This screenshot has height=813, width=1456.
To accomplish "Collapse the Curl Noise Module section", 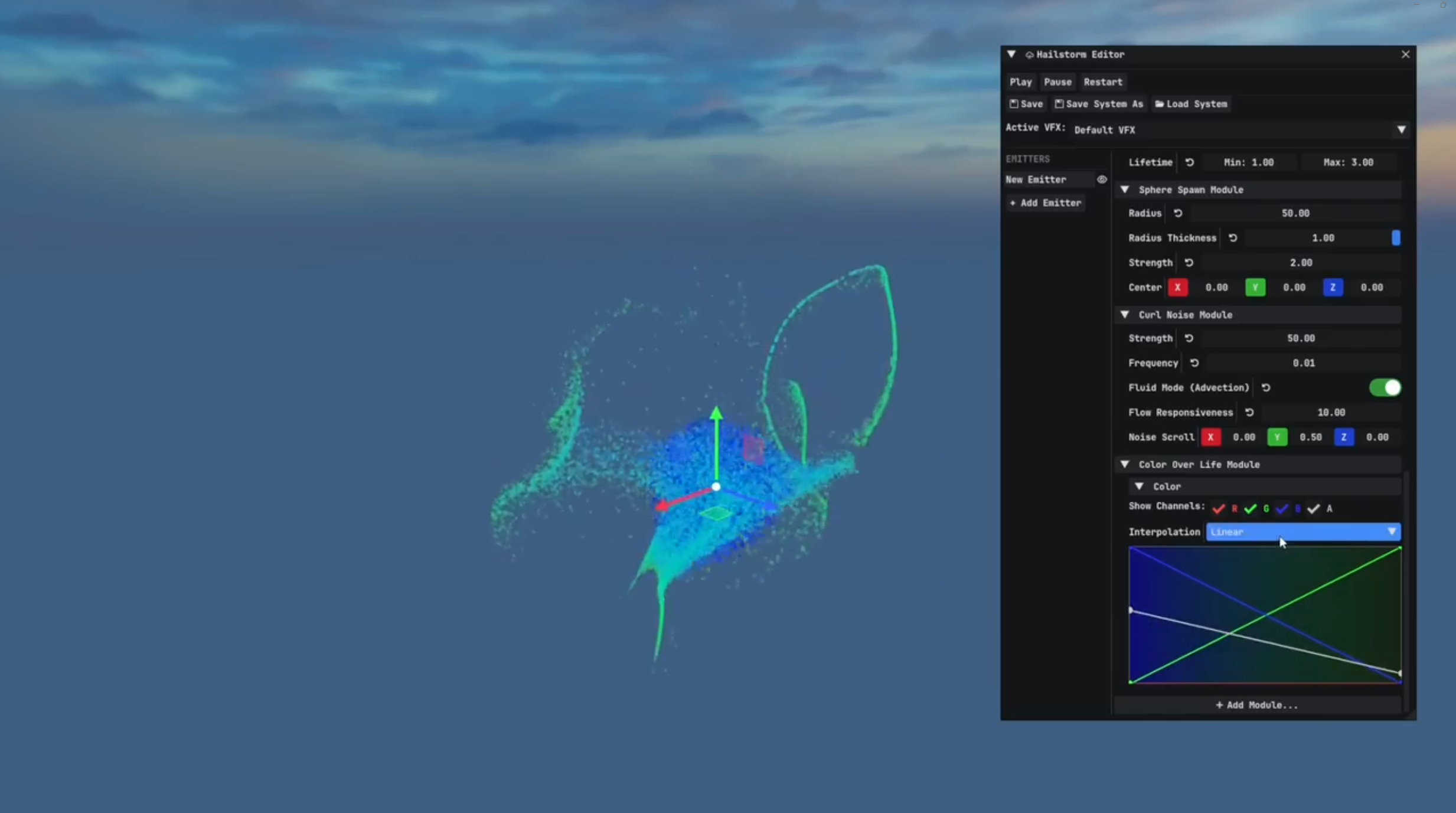I will [x=1125, y=315].
